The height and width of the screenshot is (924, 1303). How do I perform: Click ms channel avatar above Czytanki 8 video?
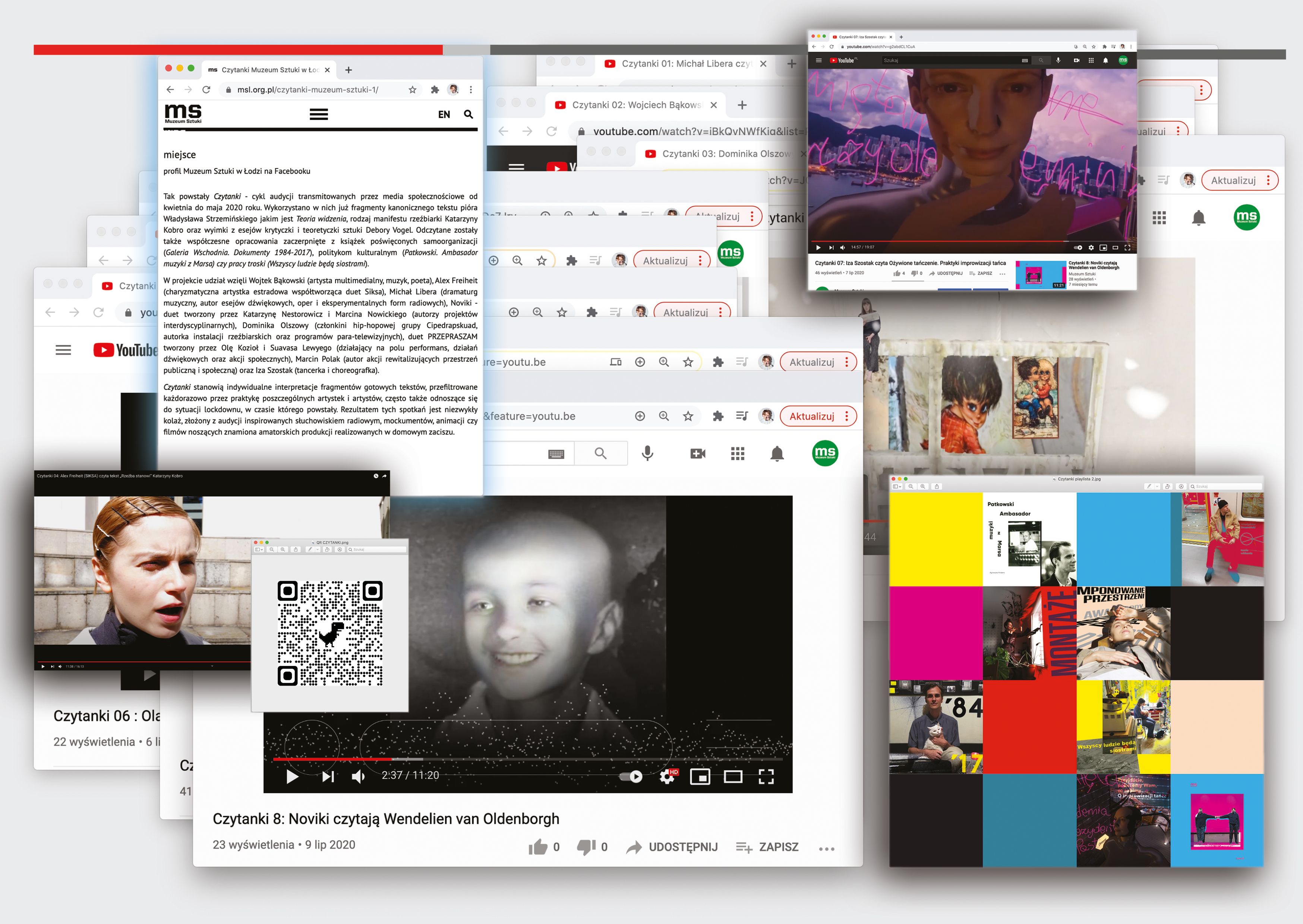pos(825,453)
